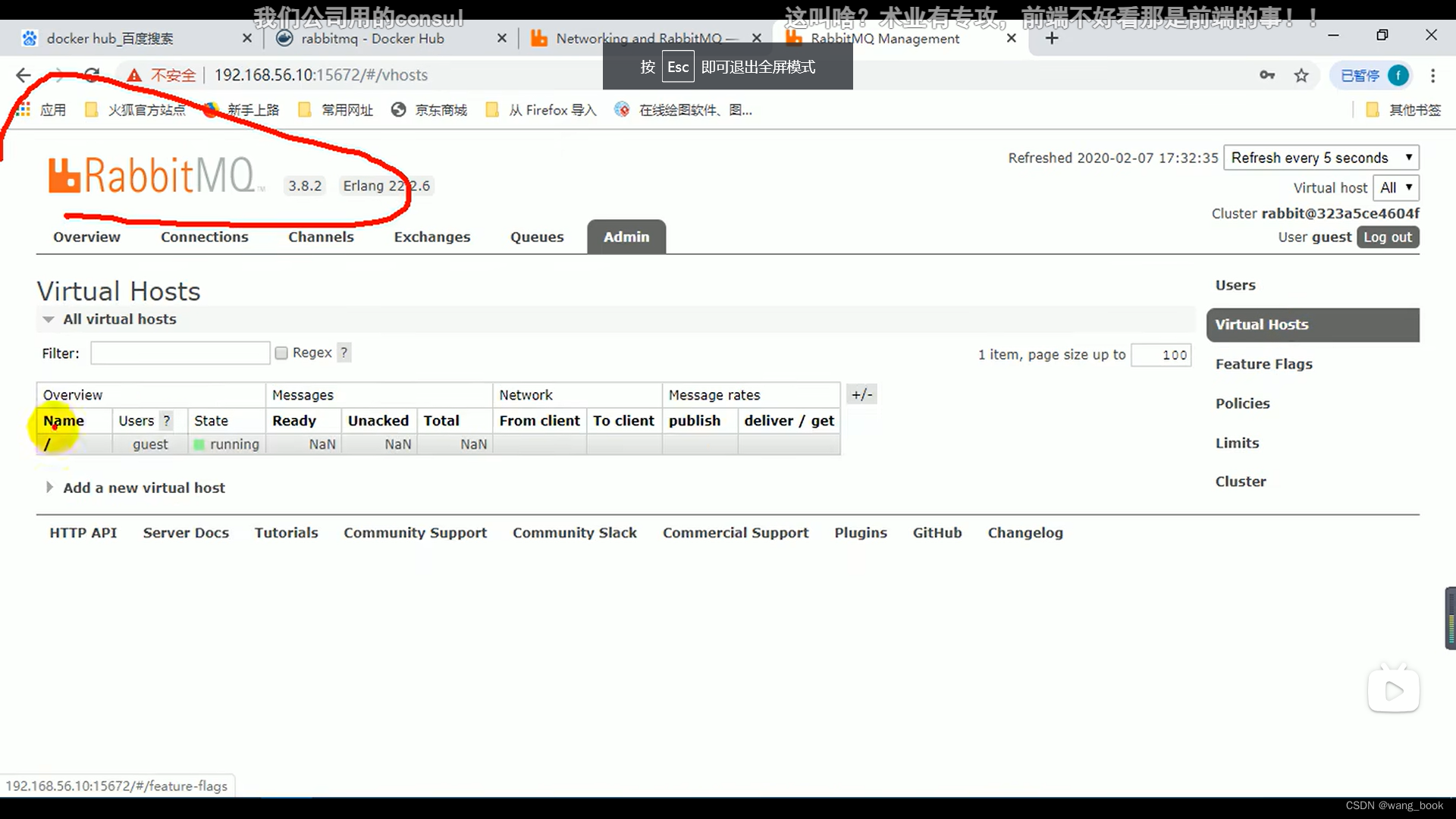
Task: Click the address bar URL
Action: 321,75
